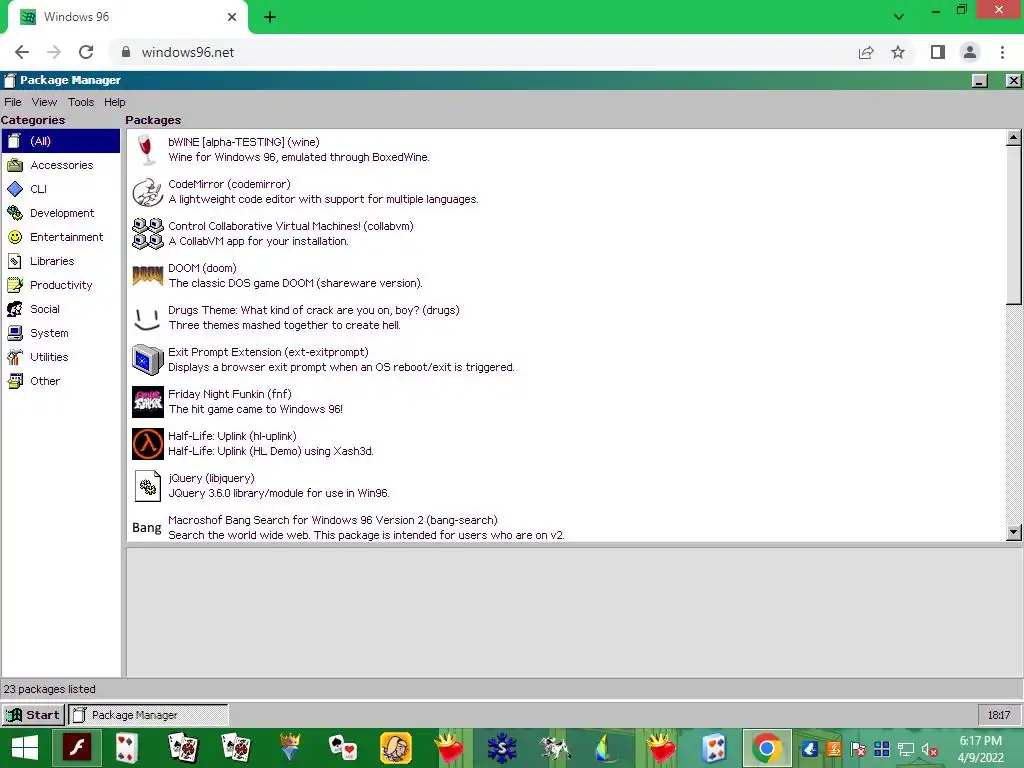Select the Friday Night Funkin icon
Screen dimensions: 1024x768
148,402
